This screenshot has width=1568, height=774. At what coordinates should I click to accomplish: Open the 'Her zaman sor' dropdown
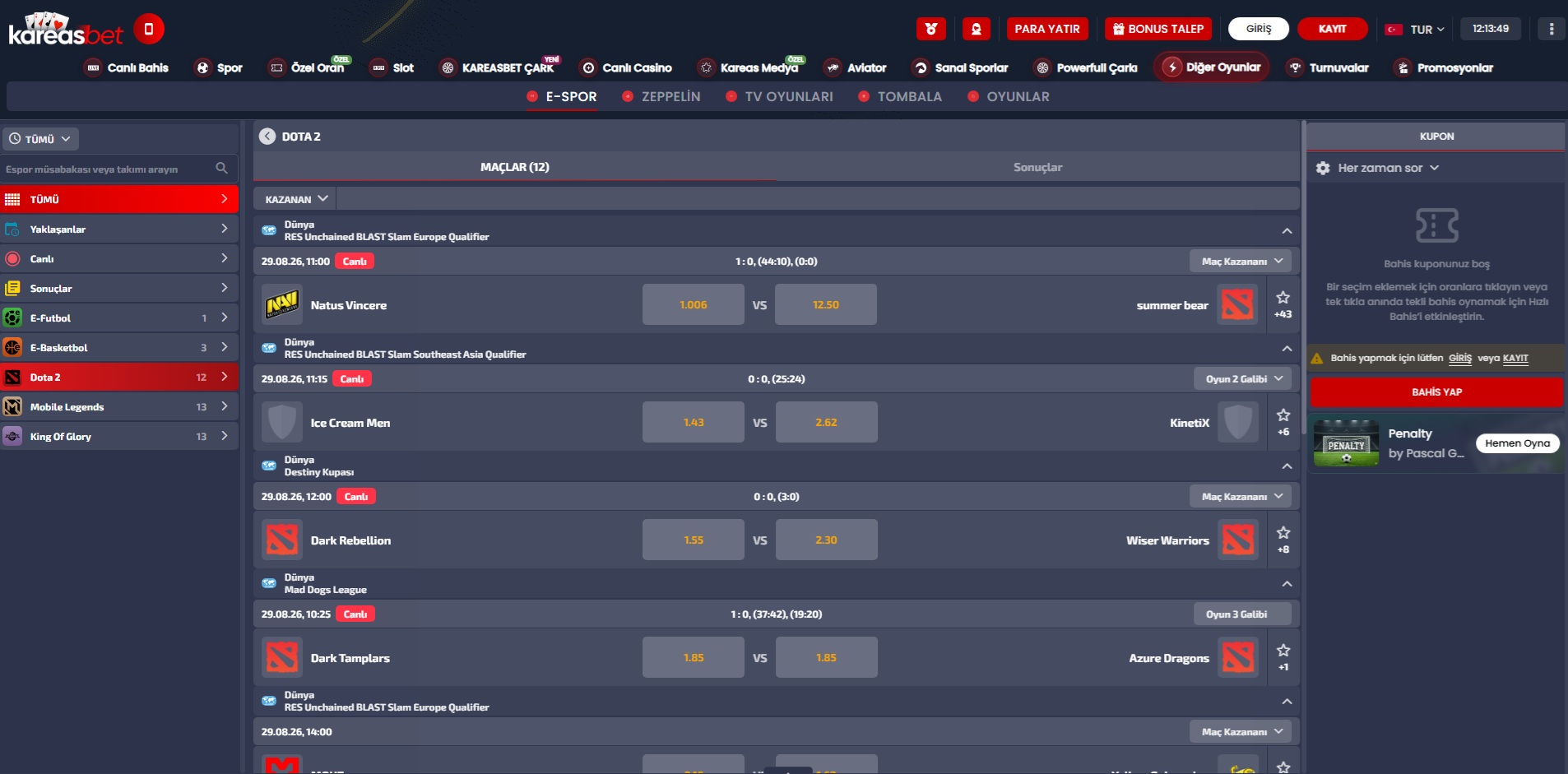pyautogui.click(x=1388, y=168)
